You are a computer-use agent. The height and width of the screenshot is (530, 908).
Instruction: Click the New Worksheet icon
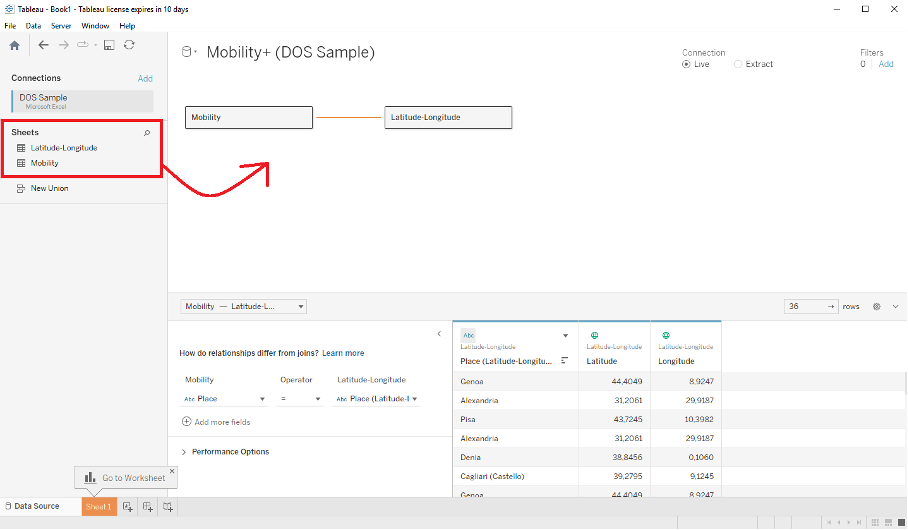pos(128,507)
